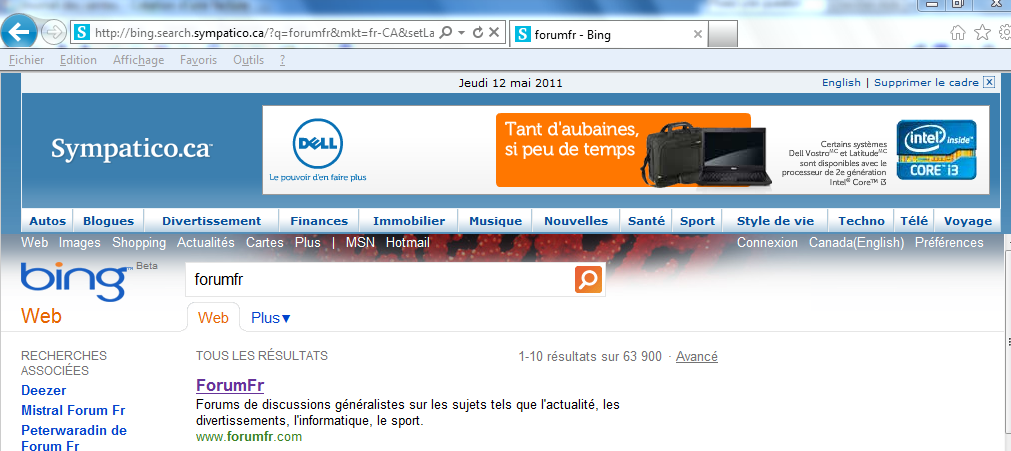Stop loading with the address bar X
Viewport: 1011px width, 451px height.
coord(493,32)
